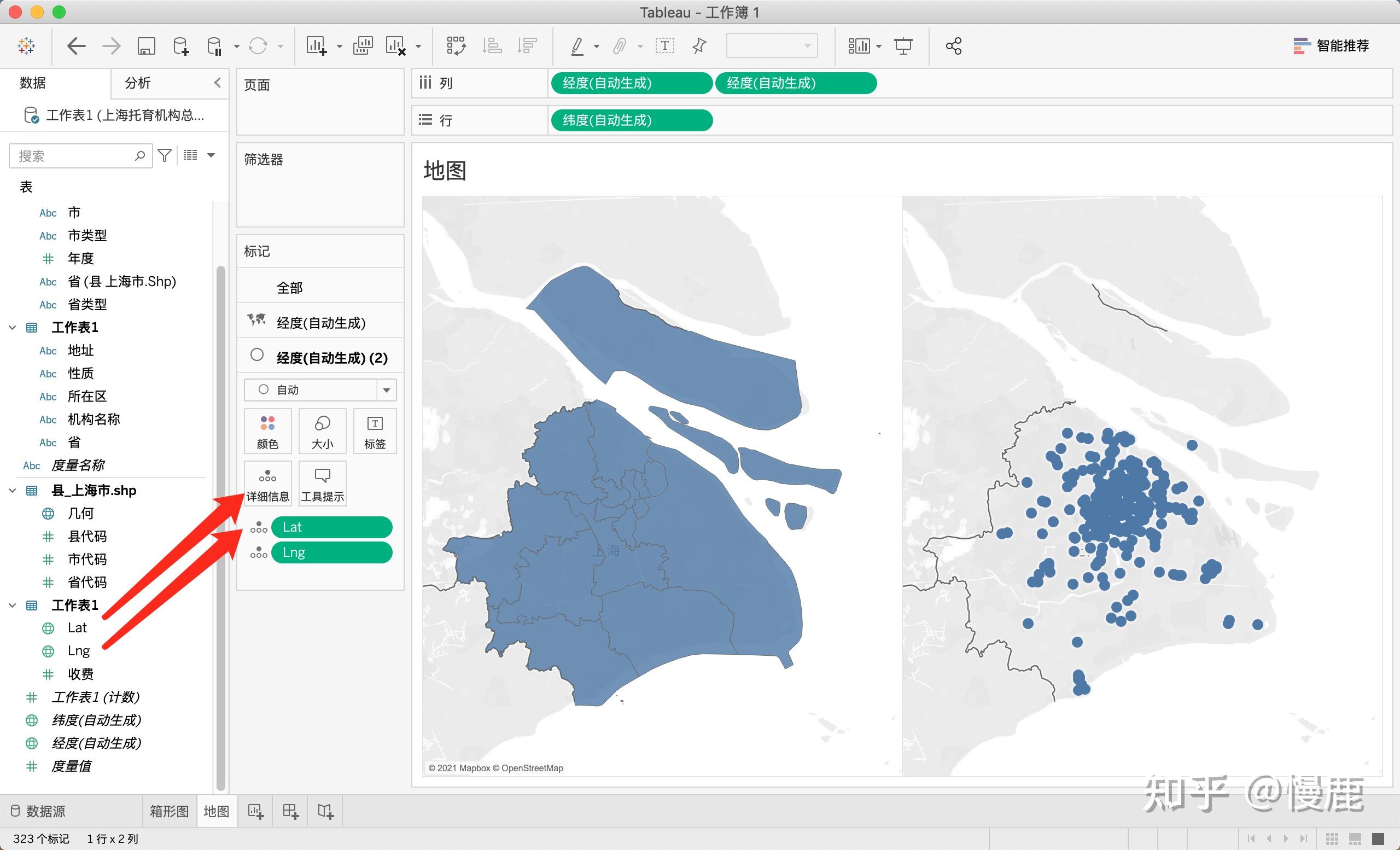Click the 智能推荐 button
This screenshot has width=1400, height=850.
point(1332,45)
